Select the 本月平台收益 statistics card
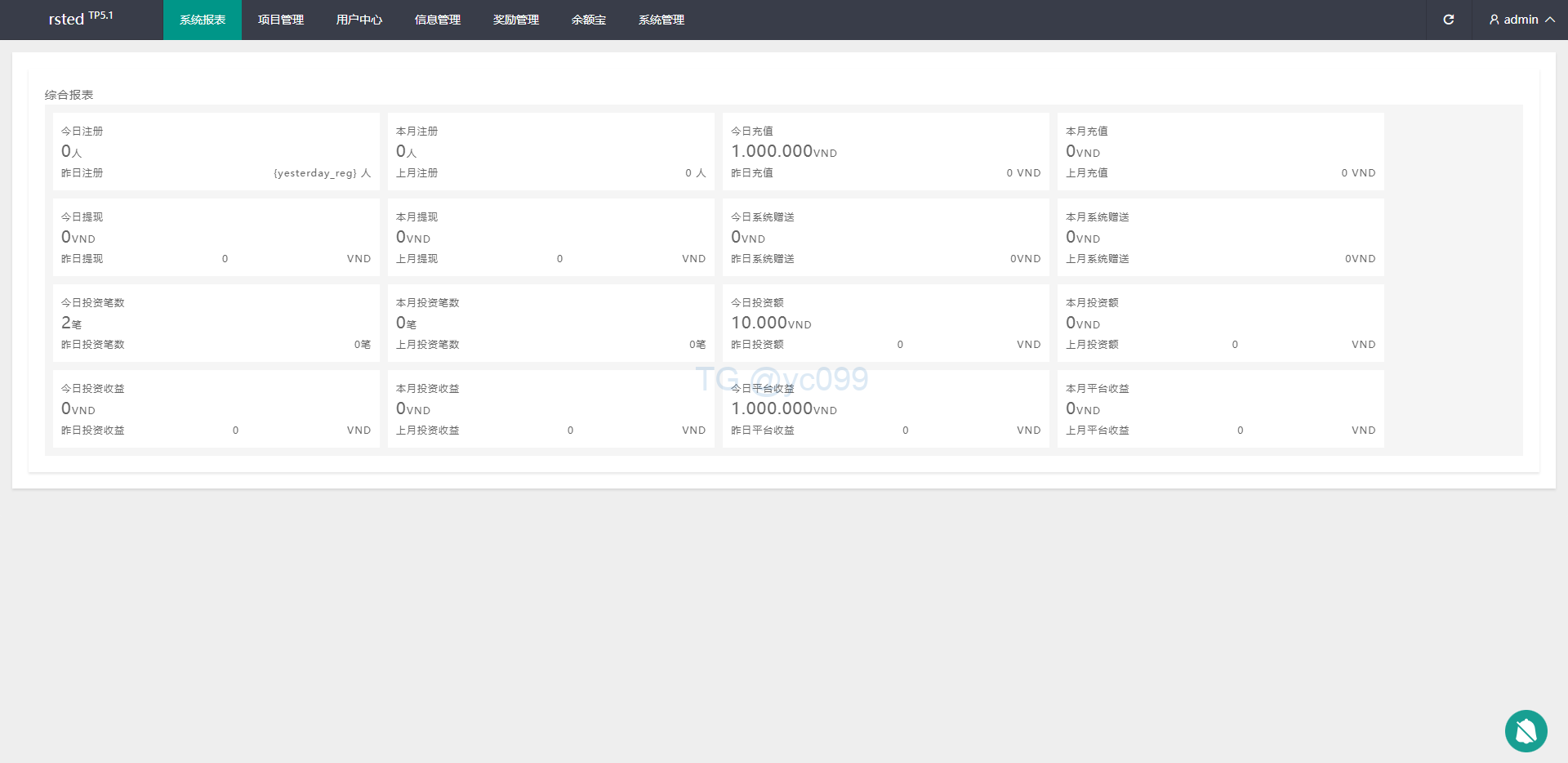The image size is (1568, 763). pos(1220,408)
